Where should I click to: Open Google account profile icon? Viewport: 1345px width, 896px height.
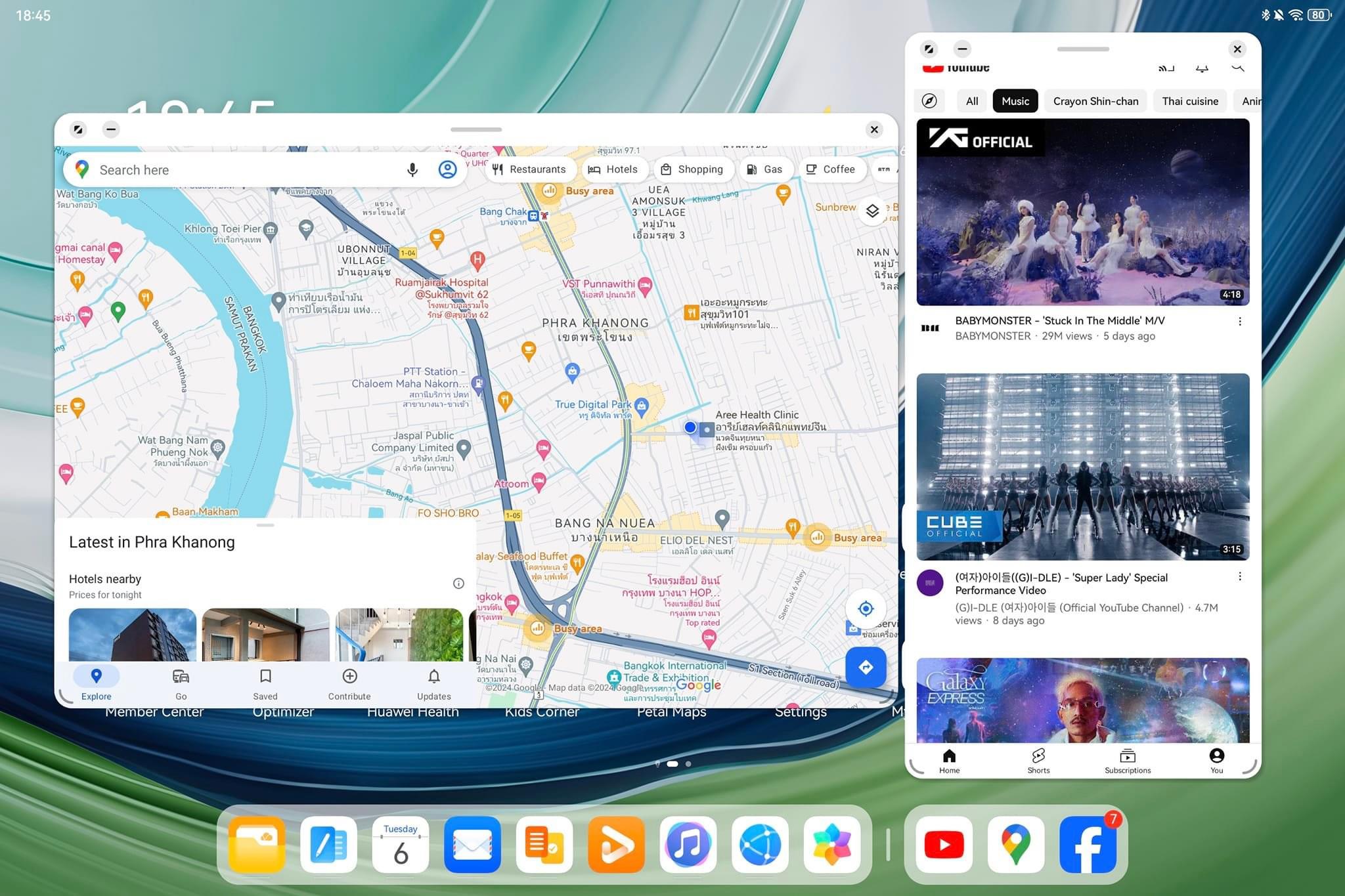(447, 170)
